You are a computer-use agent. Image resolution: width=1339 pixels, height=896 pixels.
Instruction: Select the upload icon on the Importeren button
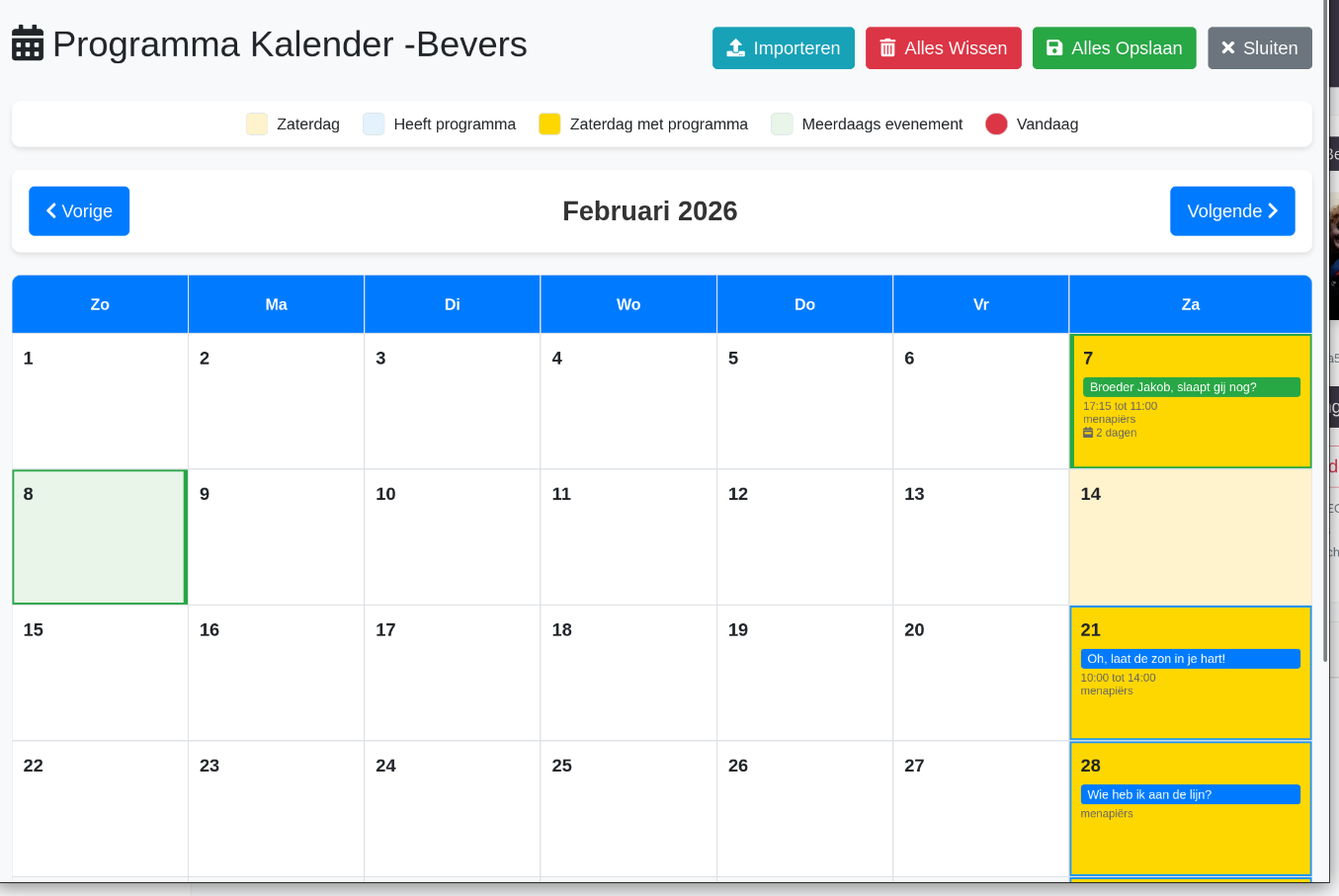pyautogui.click(x=736, y=47)
